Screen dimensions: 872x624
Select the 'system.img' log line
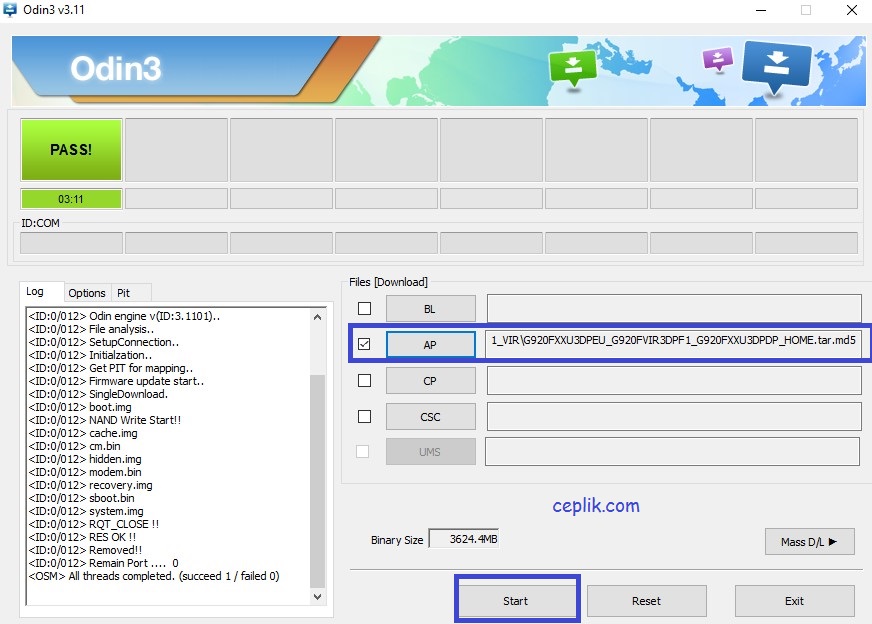pos(86,511)
